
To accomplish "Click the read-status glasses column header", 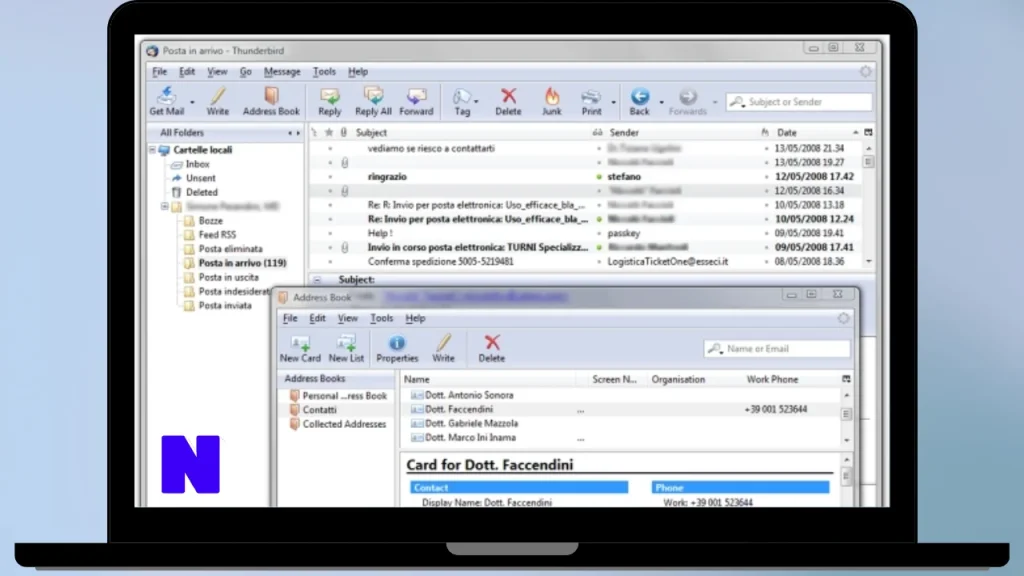I will click(597, 133).
